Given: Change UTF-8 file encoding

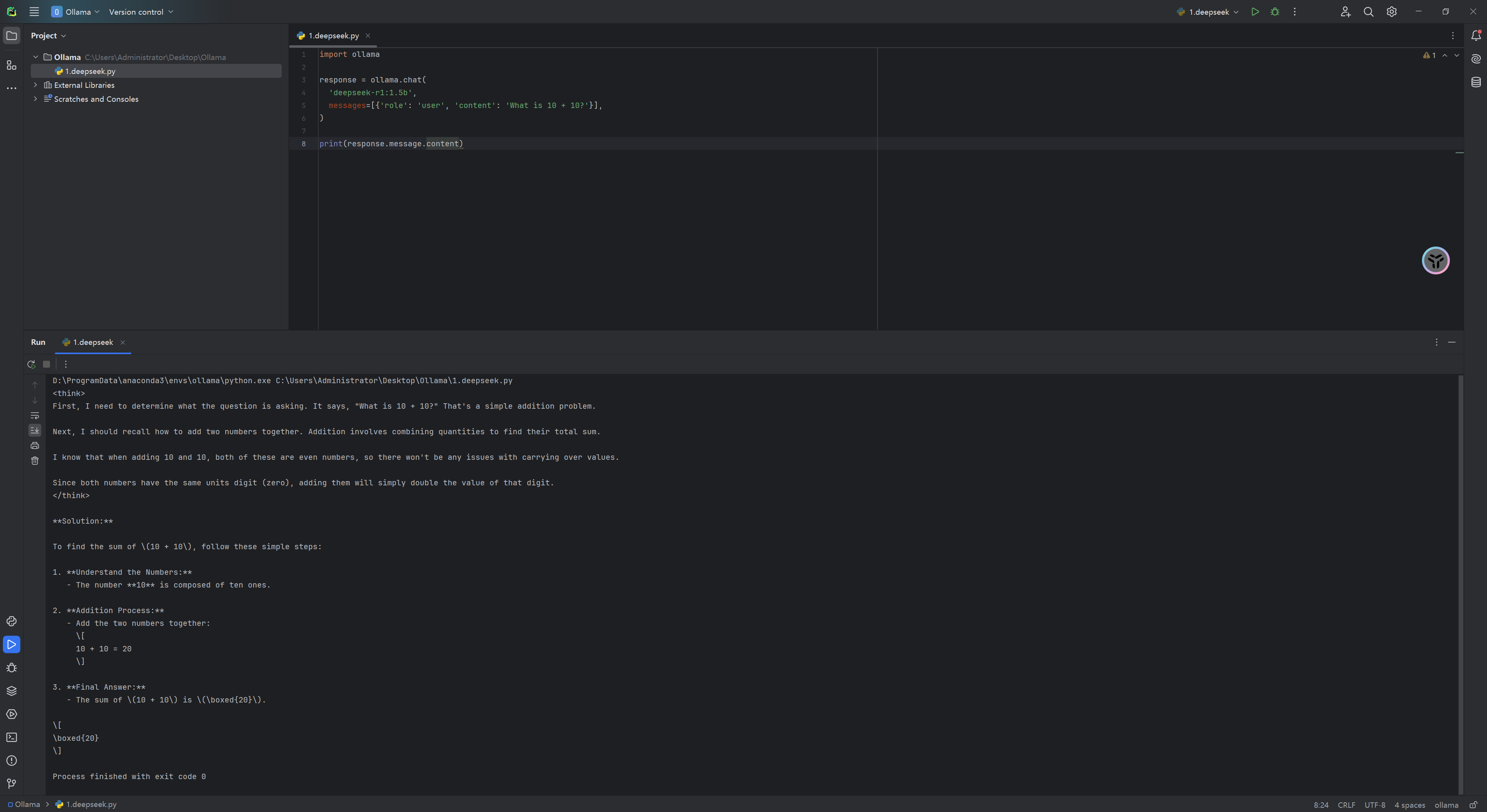Looking at the screenshot, I should [1374, 805].
